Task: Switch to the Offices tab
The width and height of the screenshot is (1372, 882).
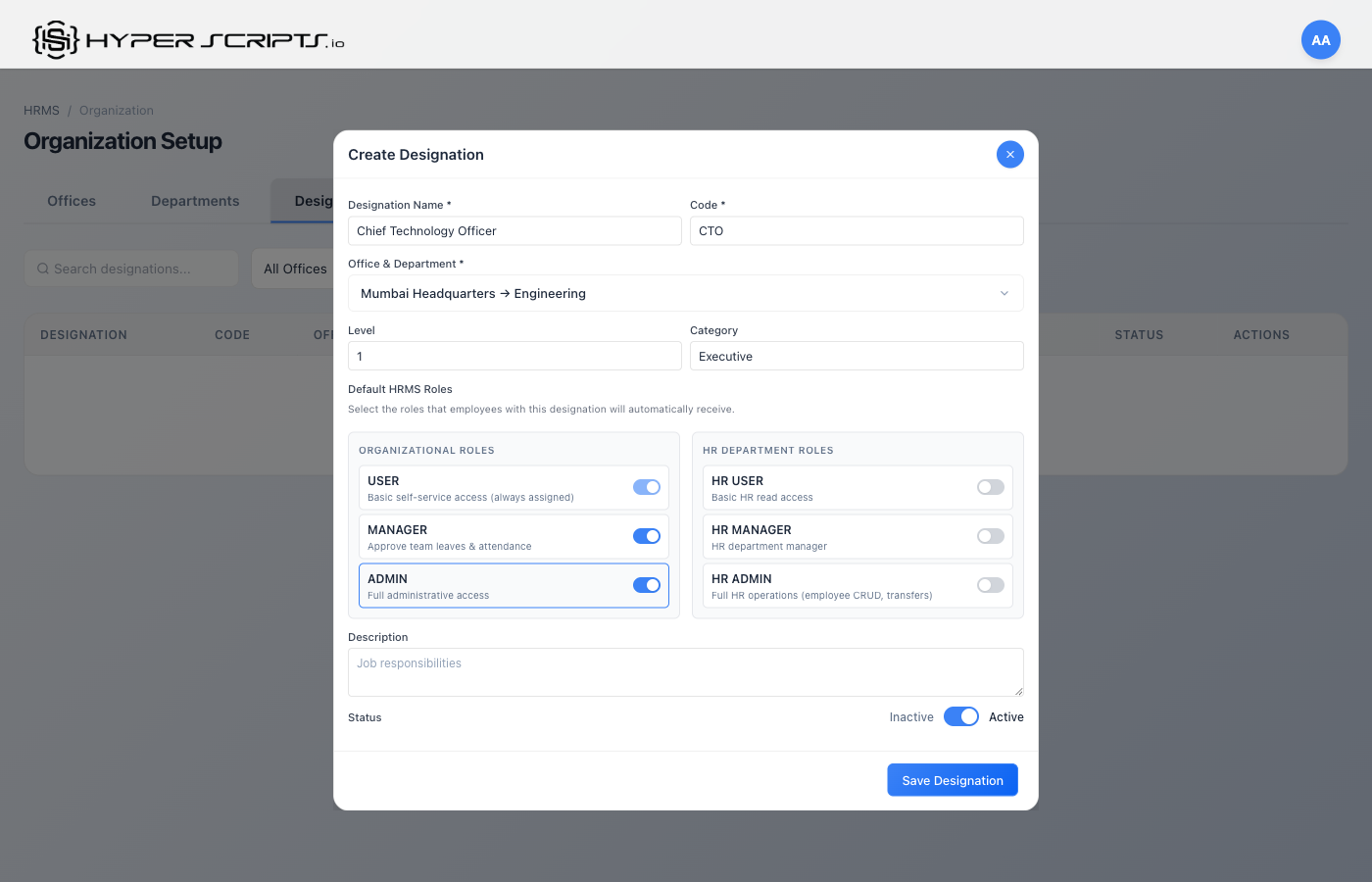Action: [x=71, y=200]
